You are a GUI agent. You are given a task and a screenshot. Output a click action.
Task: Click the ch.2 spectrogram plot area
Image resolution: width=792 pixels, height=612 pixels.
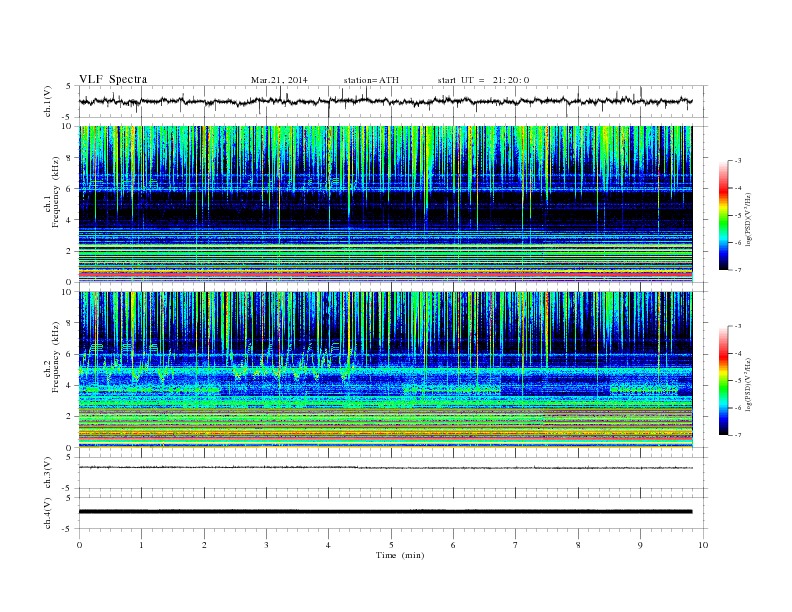[385, 370]
